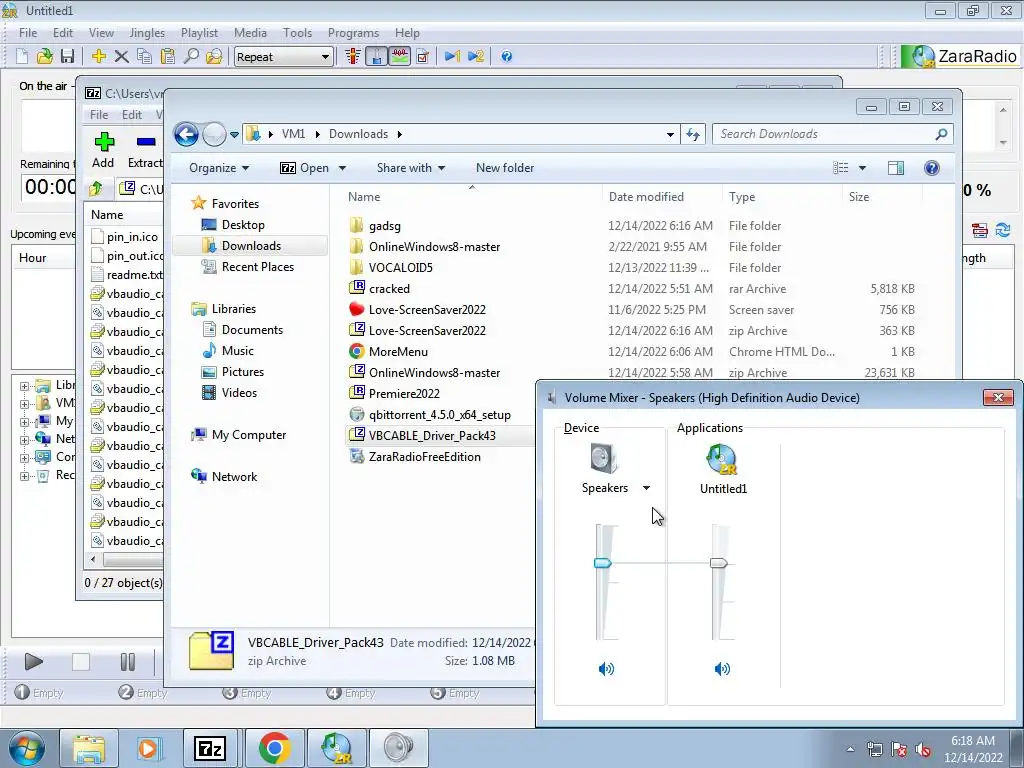Select Music library in the sidebar
This screenshot has height=768, width=1024.
238,351
